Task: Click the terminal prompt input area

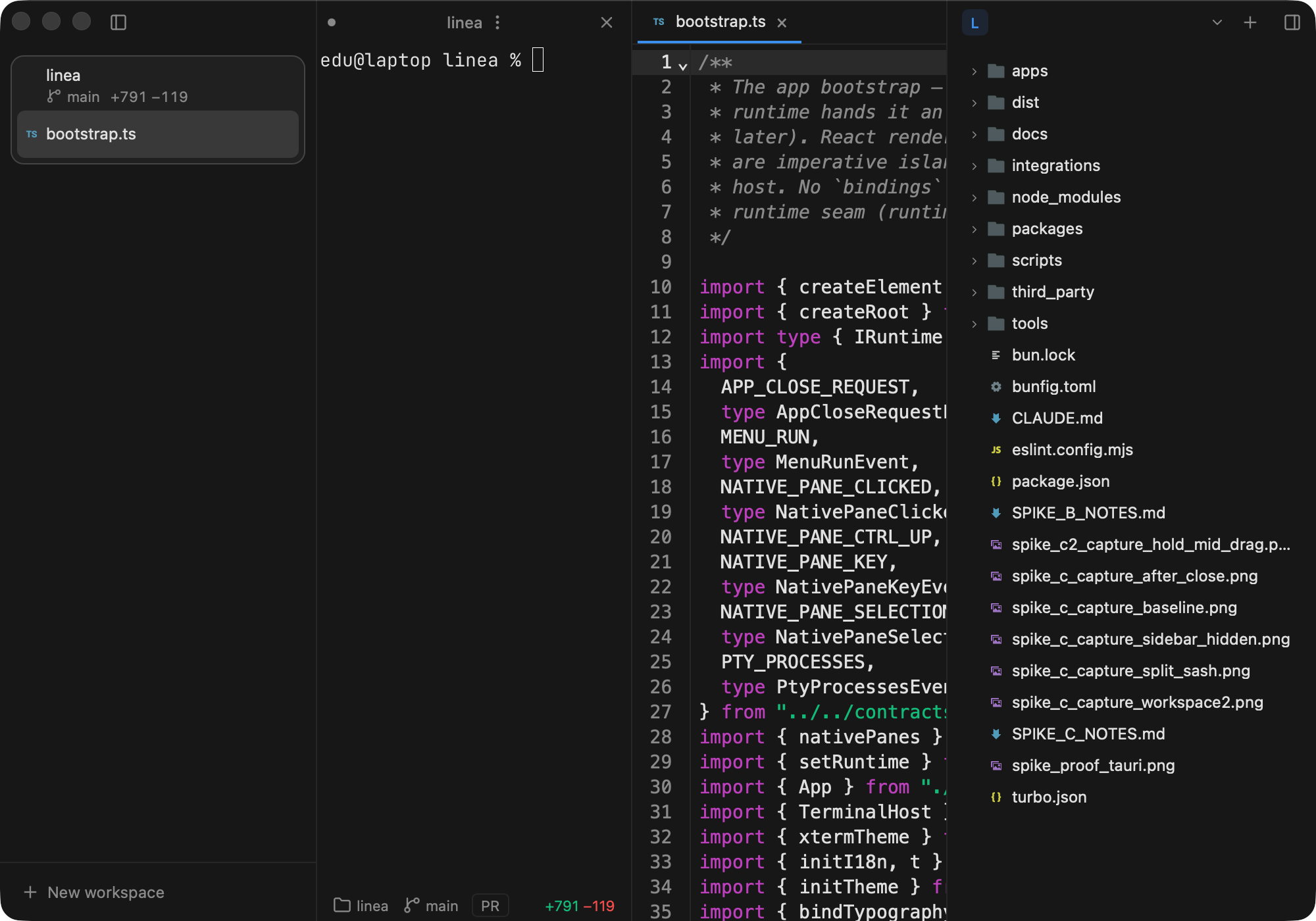Action: pyautogui.click(x=538, y=60)
